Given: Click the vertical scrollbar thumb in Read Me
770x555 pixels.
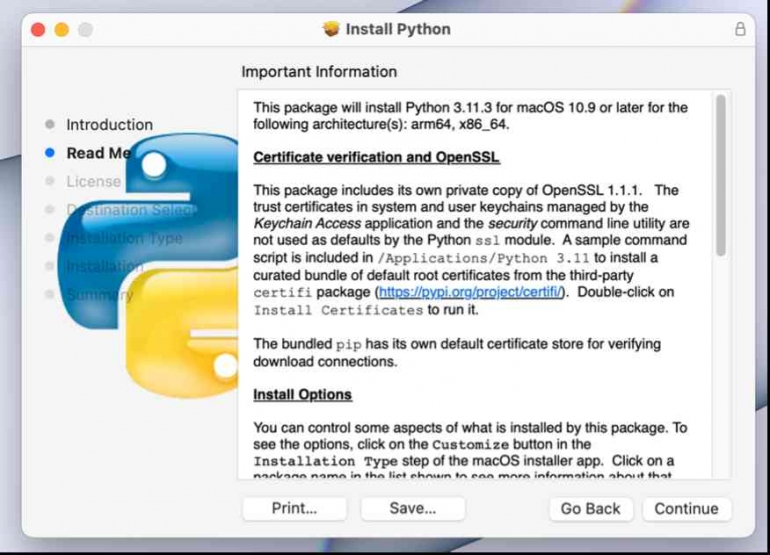Looking at the screenshot, I should tap(720, 175).
